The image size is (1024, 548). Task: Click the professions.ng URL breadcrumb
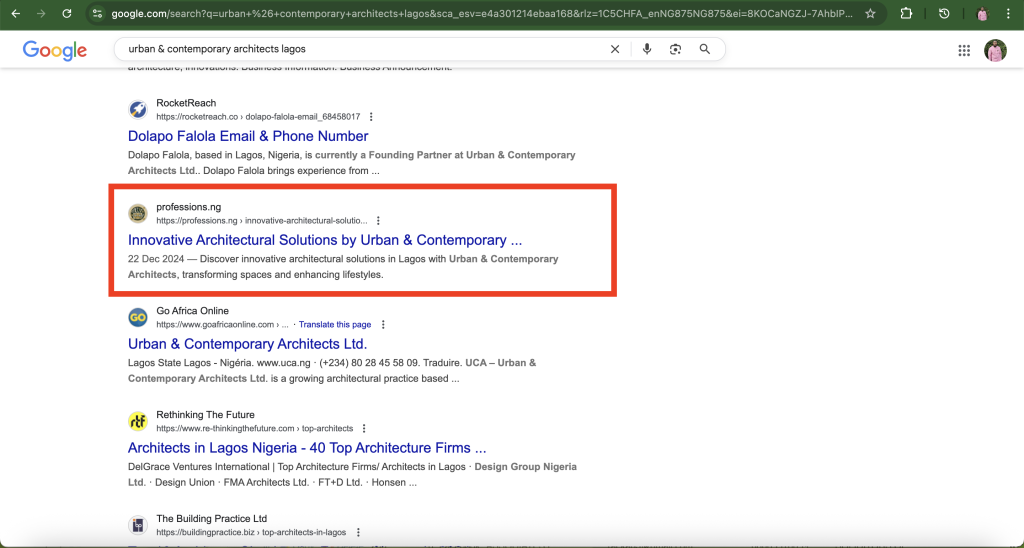point(261,221)
